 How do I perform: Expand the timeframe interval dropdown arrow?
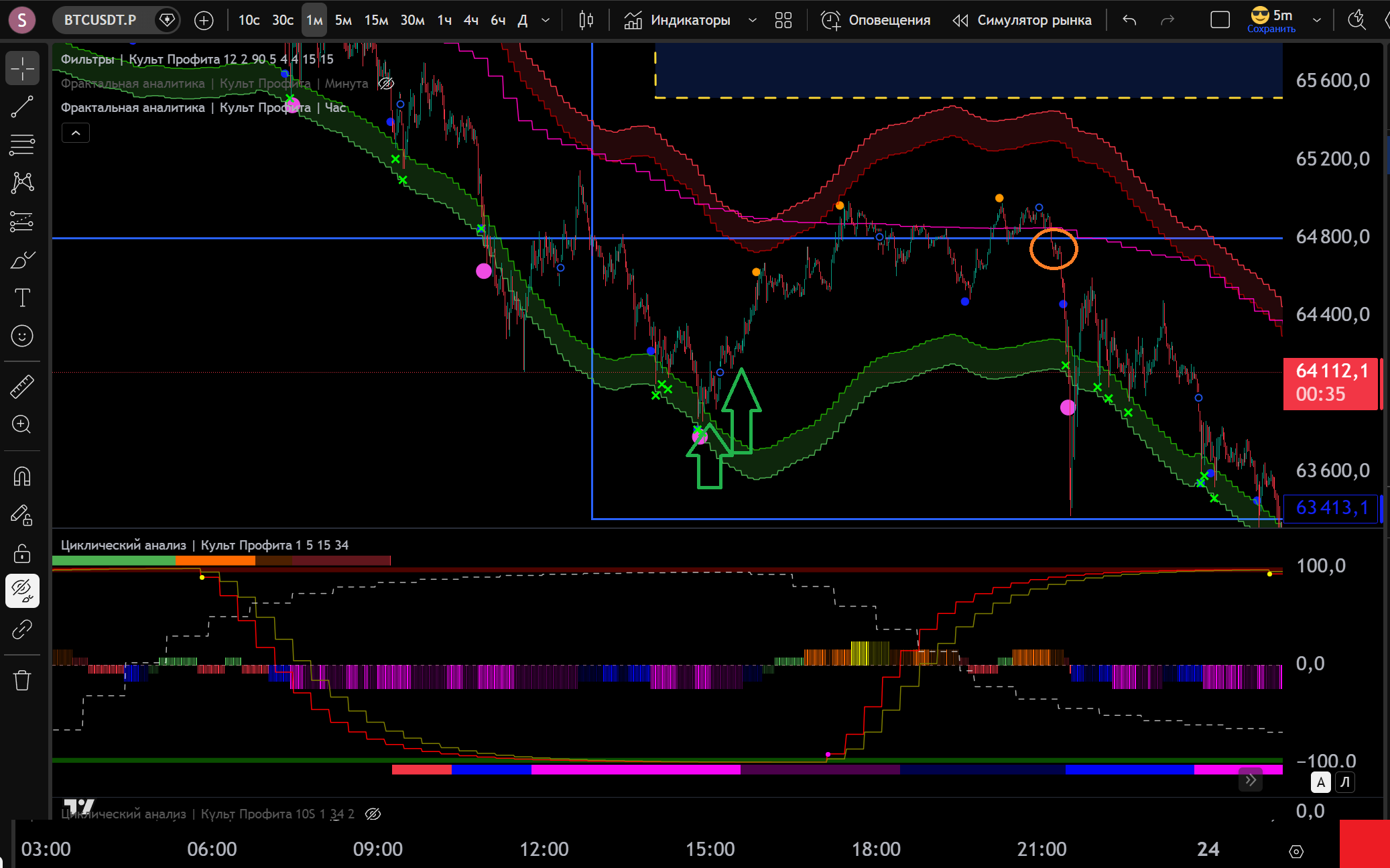(546, 20)
